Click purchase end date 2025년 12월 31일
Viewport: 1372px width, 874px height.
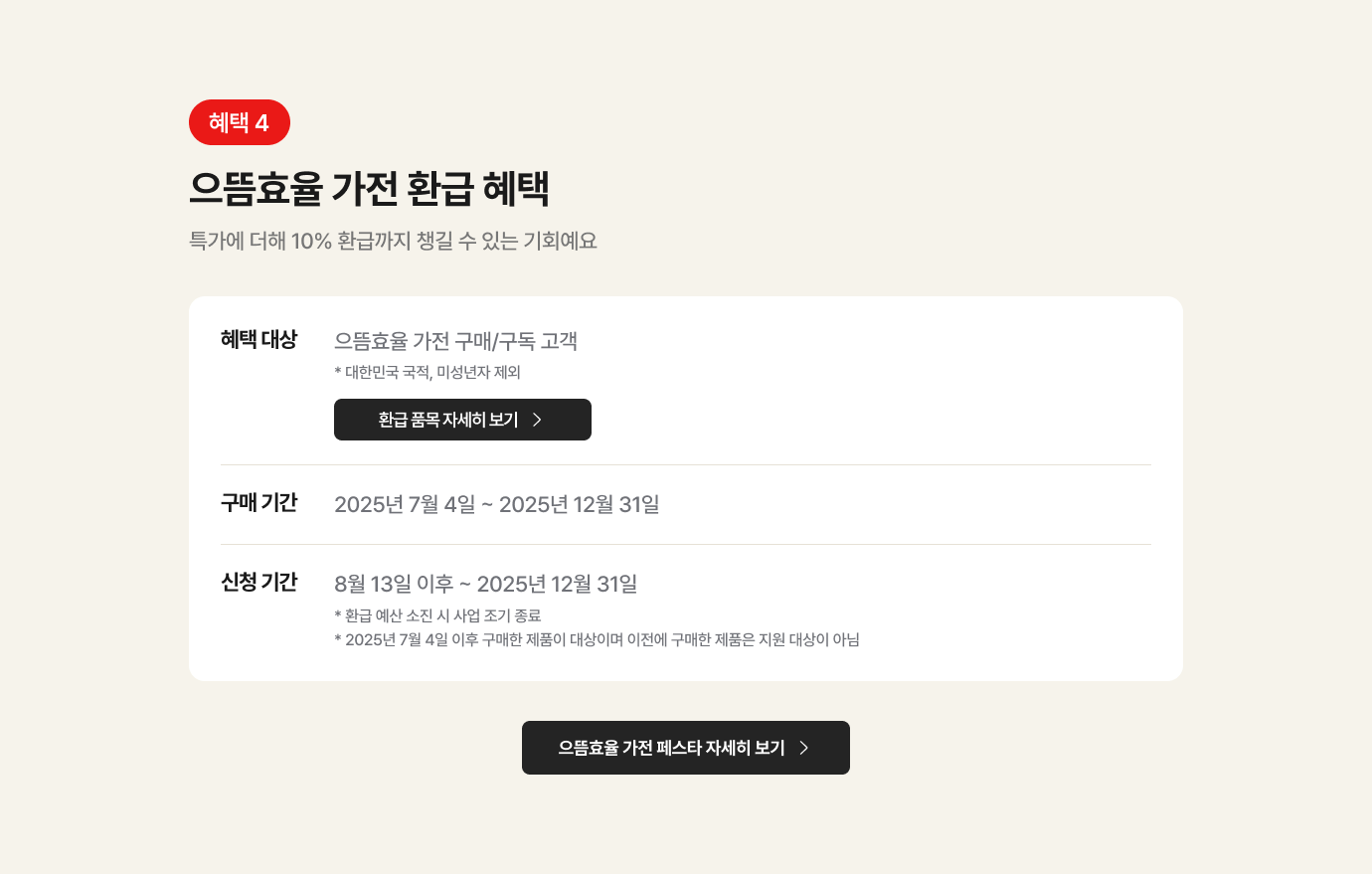(579, 504)
